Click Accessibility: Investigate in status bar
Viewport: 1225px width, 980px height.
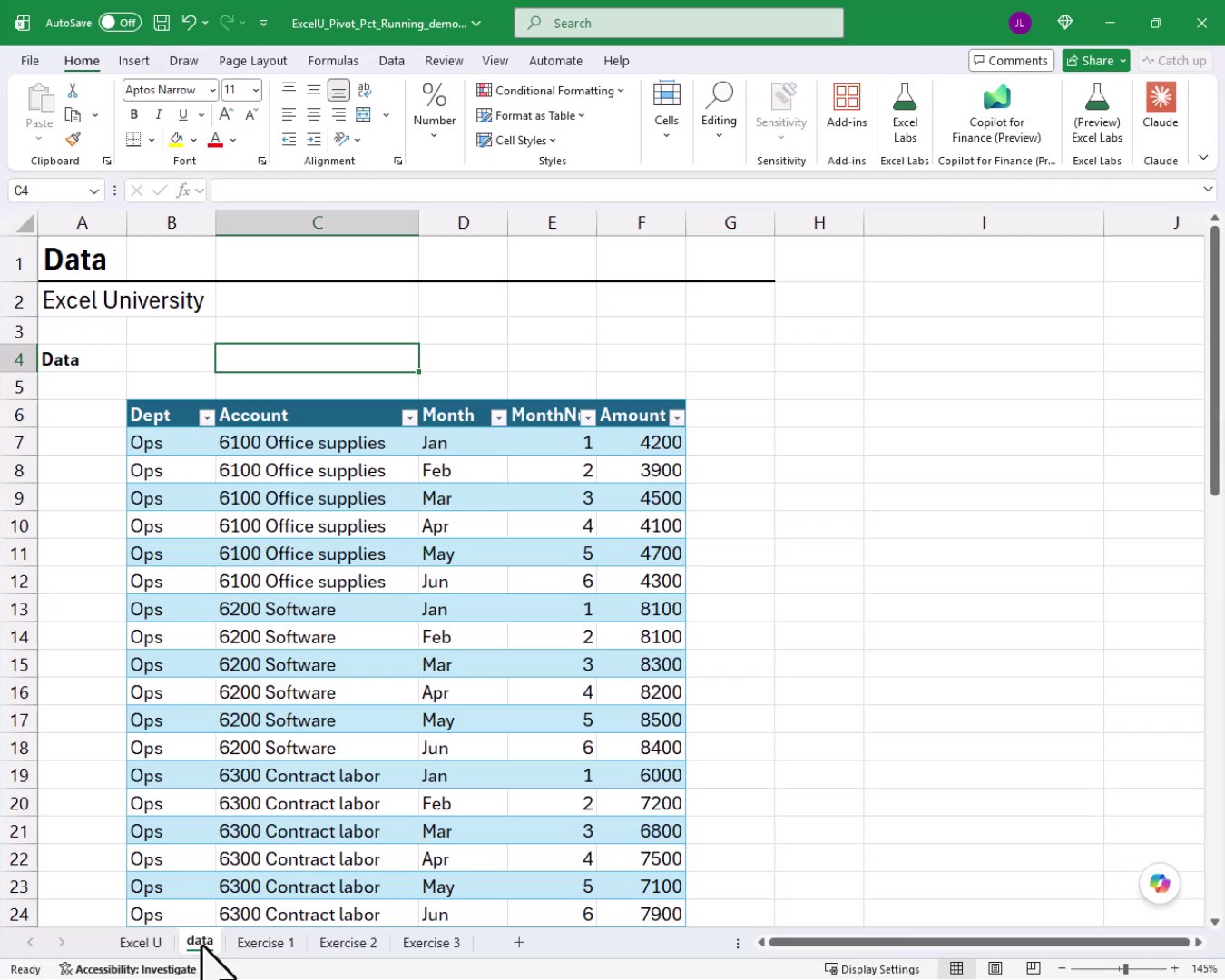pyautogui.click(x=128, y=969)
